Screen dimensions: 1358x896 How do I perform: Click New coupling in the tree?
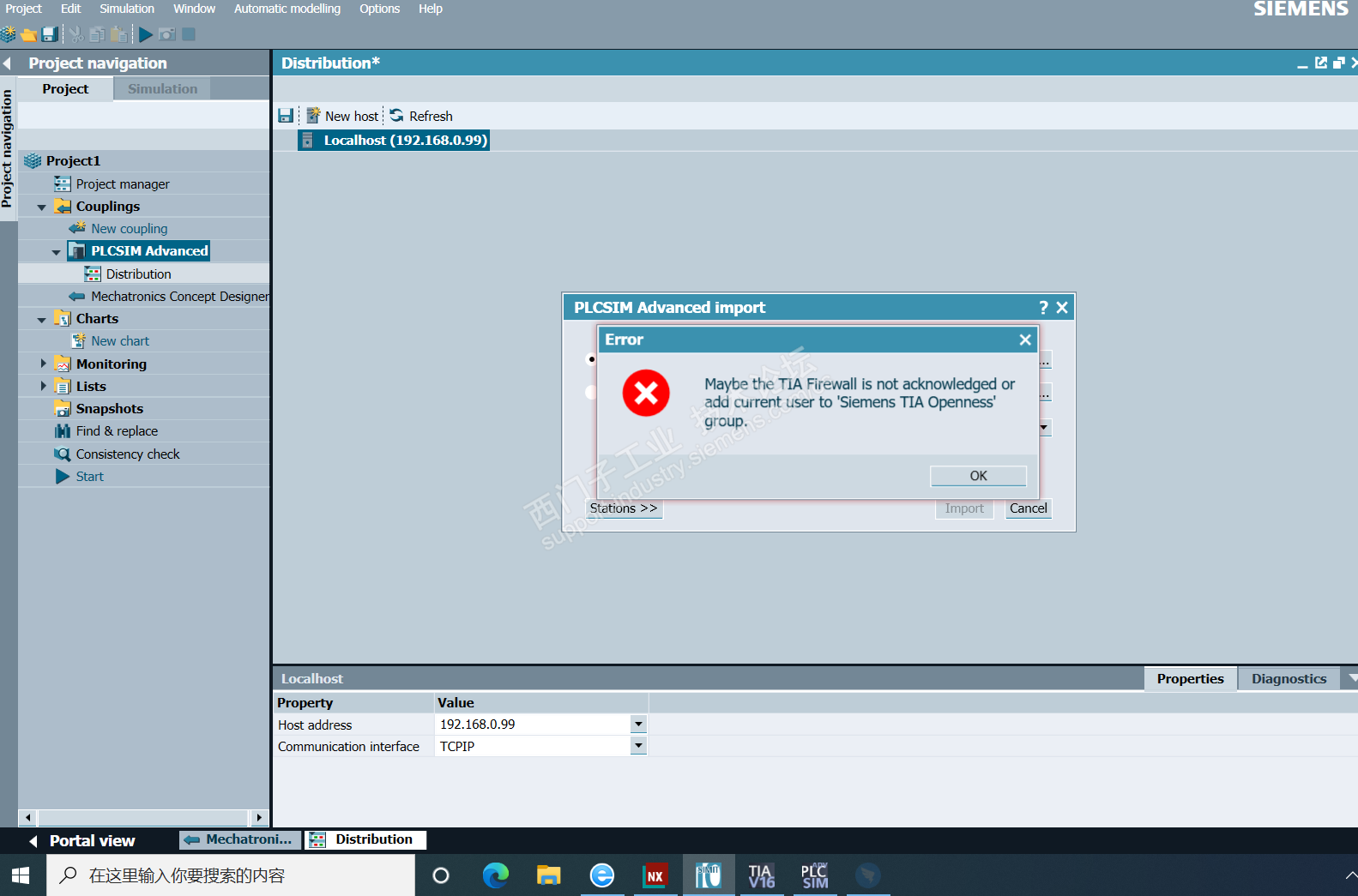click(130, 229)
